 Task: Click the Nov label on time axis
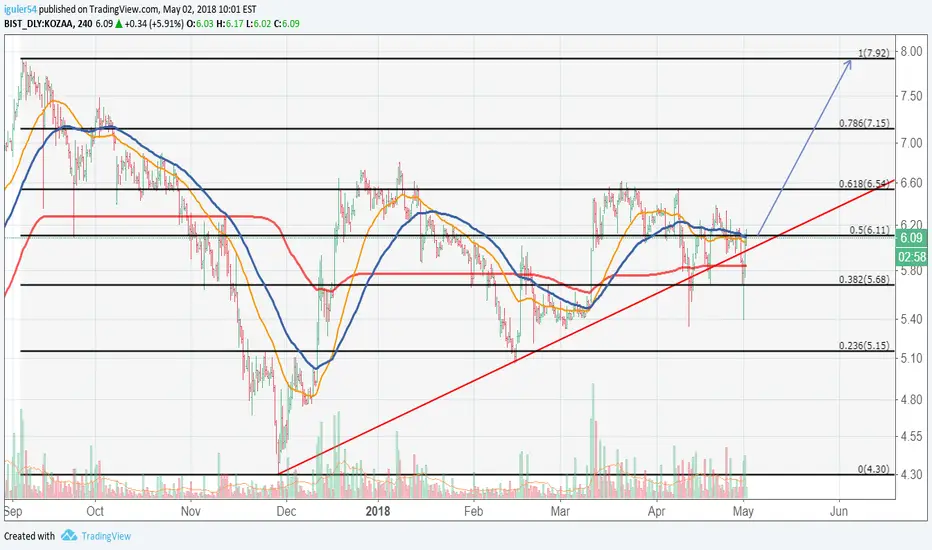tap(190, 511)
